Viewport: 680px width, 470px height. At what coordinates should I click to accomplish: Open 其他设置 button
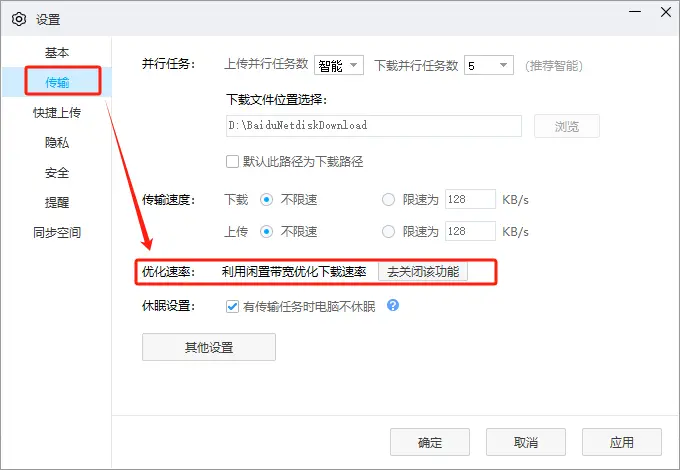(x=209, y=347)
